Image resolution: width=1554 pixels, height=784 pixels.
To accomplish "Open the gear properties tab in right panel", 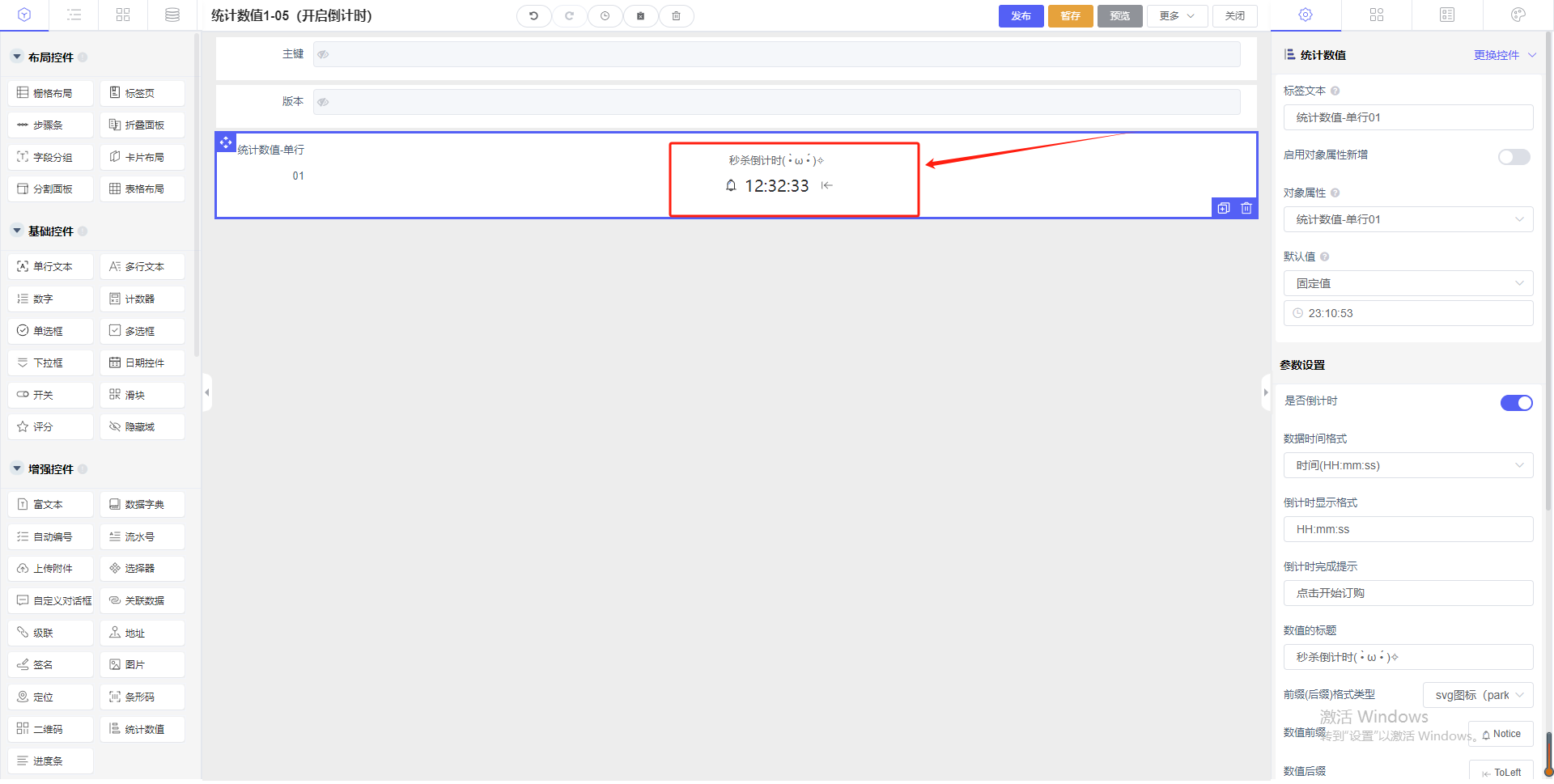I will click(1305, 15).
